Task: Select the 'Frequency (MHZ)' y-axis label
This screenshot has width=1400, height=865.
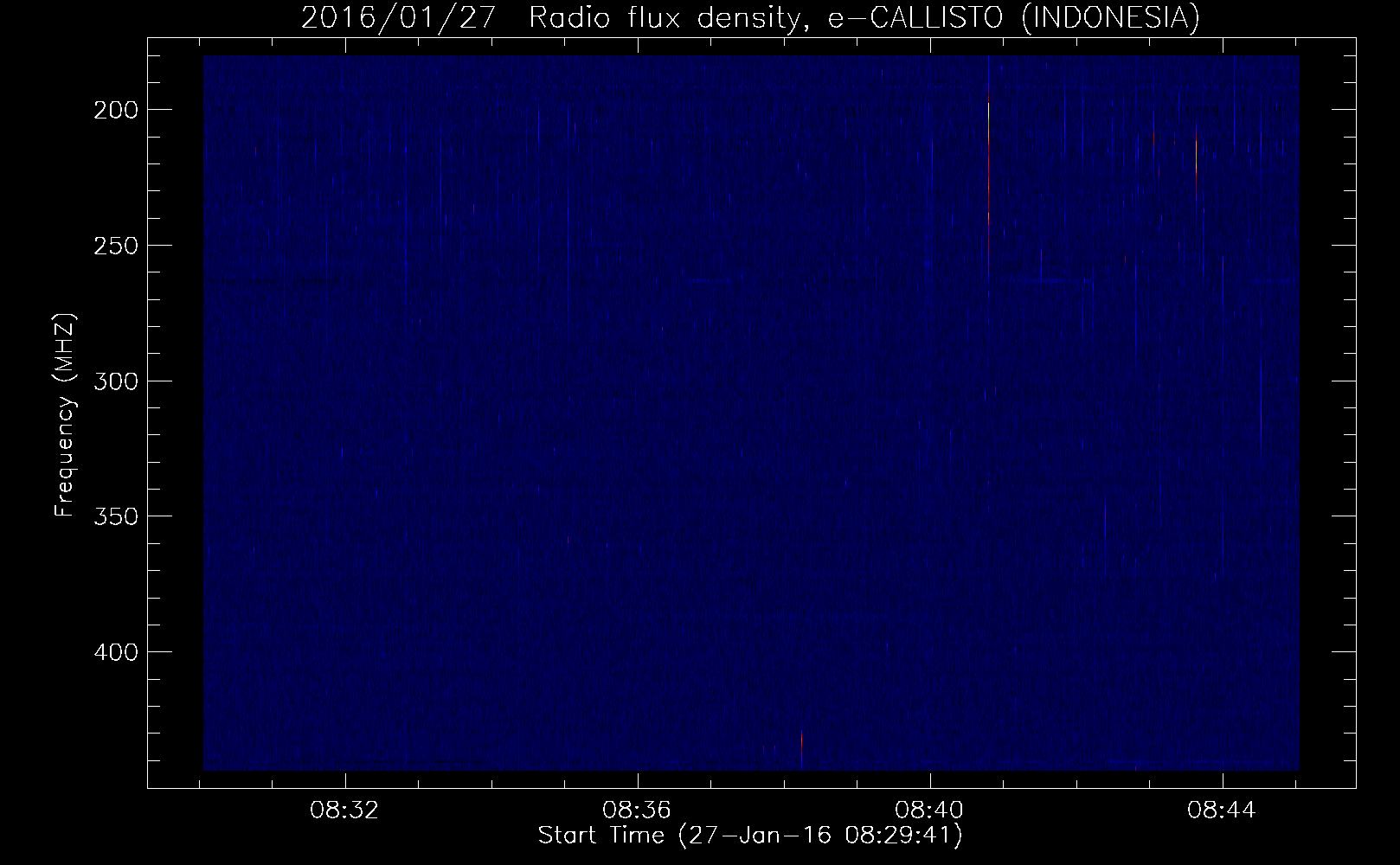Action: point(65,416)
